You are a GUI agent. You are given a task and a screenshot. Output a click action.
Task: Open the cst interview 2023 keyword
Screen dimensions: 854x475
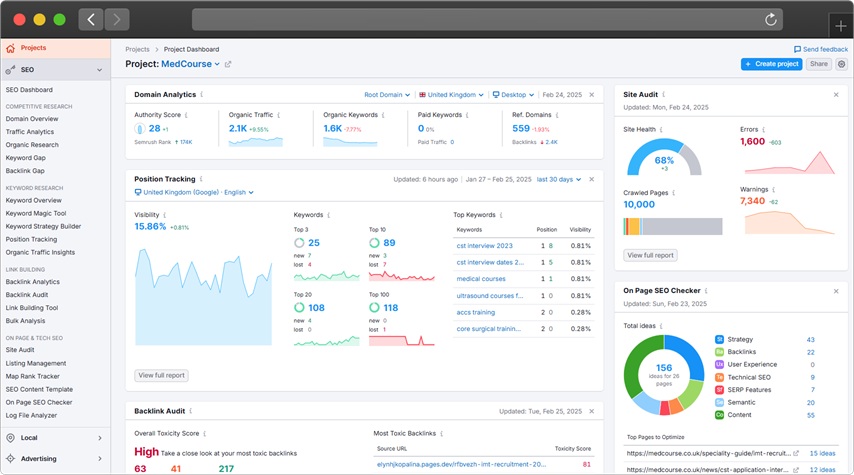[484, 246]
